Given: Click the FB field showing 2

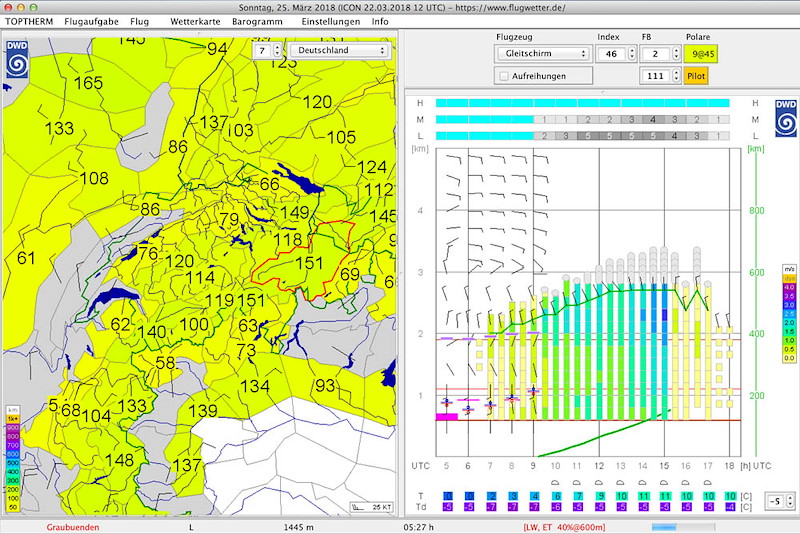Looking at the screenshot, I should pyautogui.click(x=656, y=54).
